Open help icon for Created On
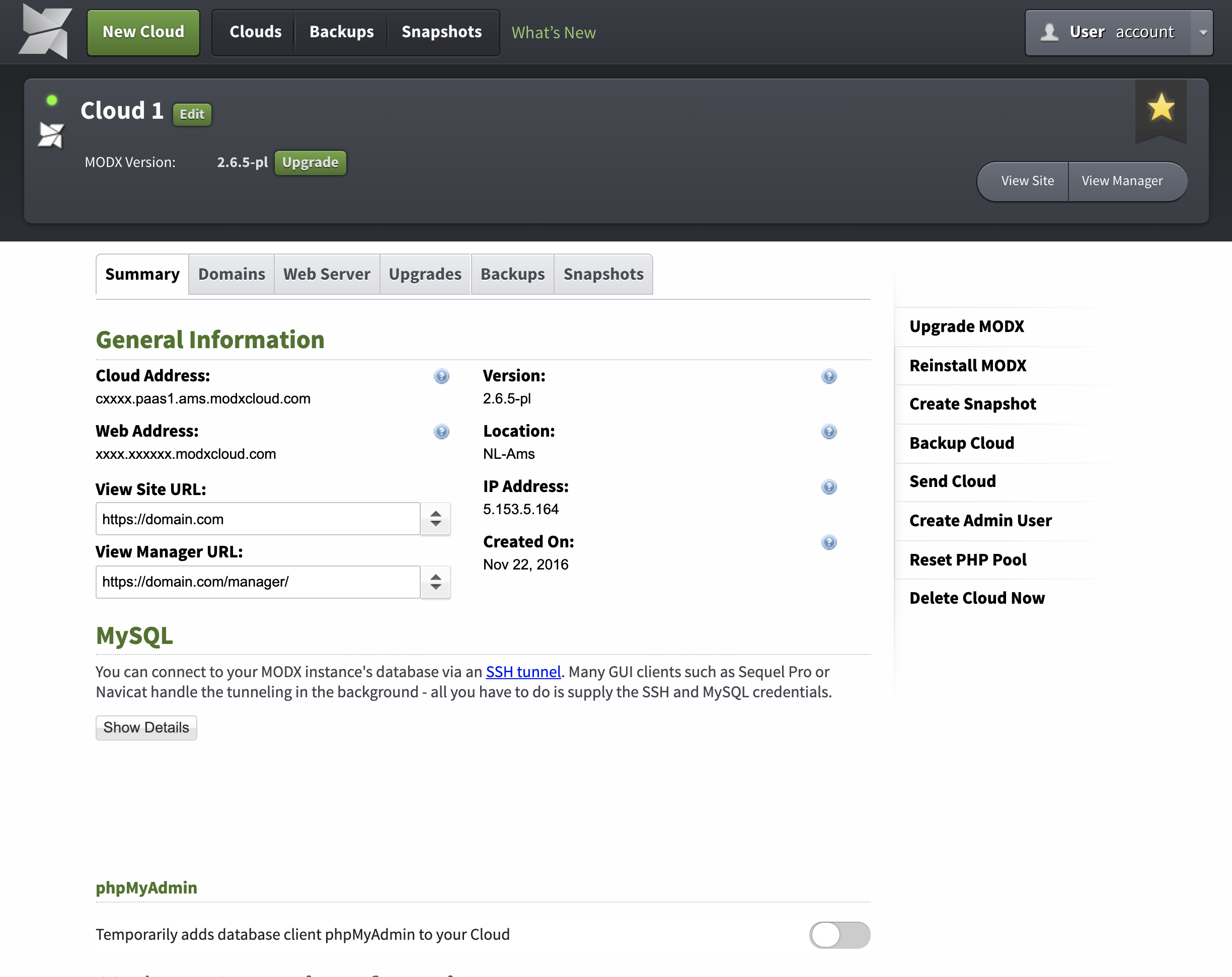1232x977 pixels. coord(828,543)
